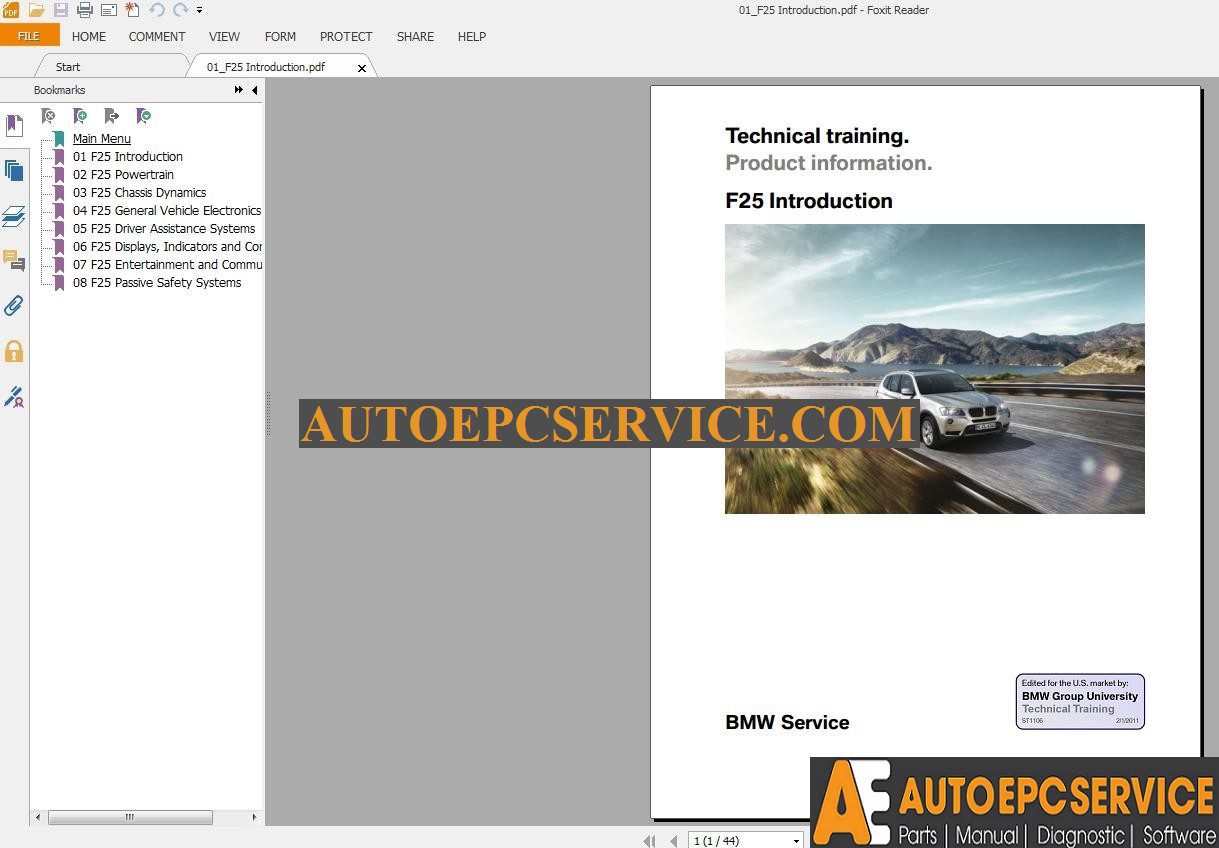1219x848 pixels.
Task: Open the Attachments panel
Action: point(14,306)
